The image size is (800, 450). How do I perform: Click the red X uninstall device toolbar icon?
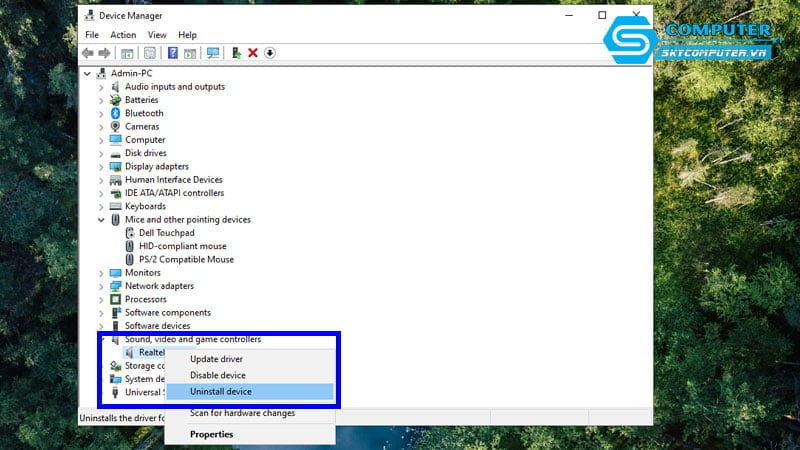pos(253,53)
